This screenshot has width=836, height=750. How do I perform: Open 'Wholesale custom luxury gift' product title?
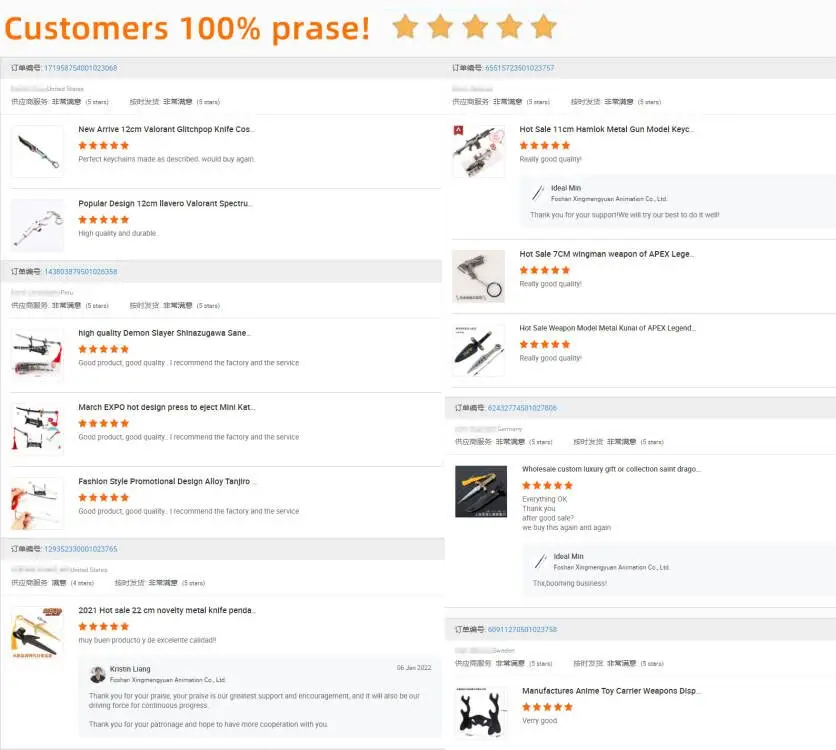[x=611, y=469]
